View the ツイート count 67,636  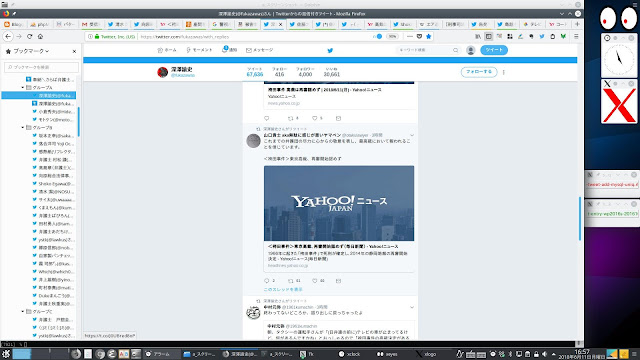tap(255, 72)
